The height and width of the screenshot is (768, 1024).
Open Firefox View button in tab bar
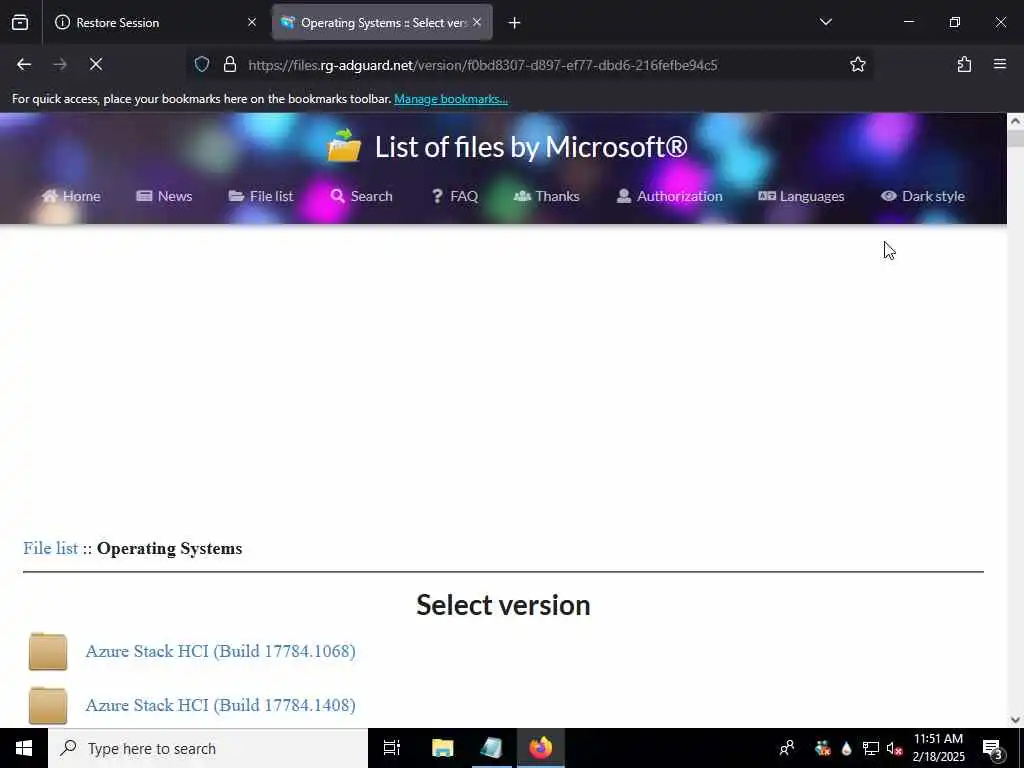(x=20, y=23)
